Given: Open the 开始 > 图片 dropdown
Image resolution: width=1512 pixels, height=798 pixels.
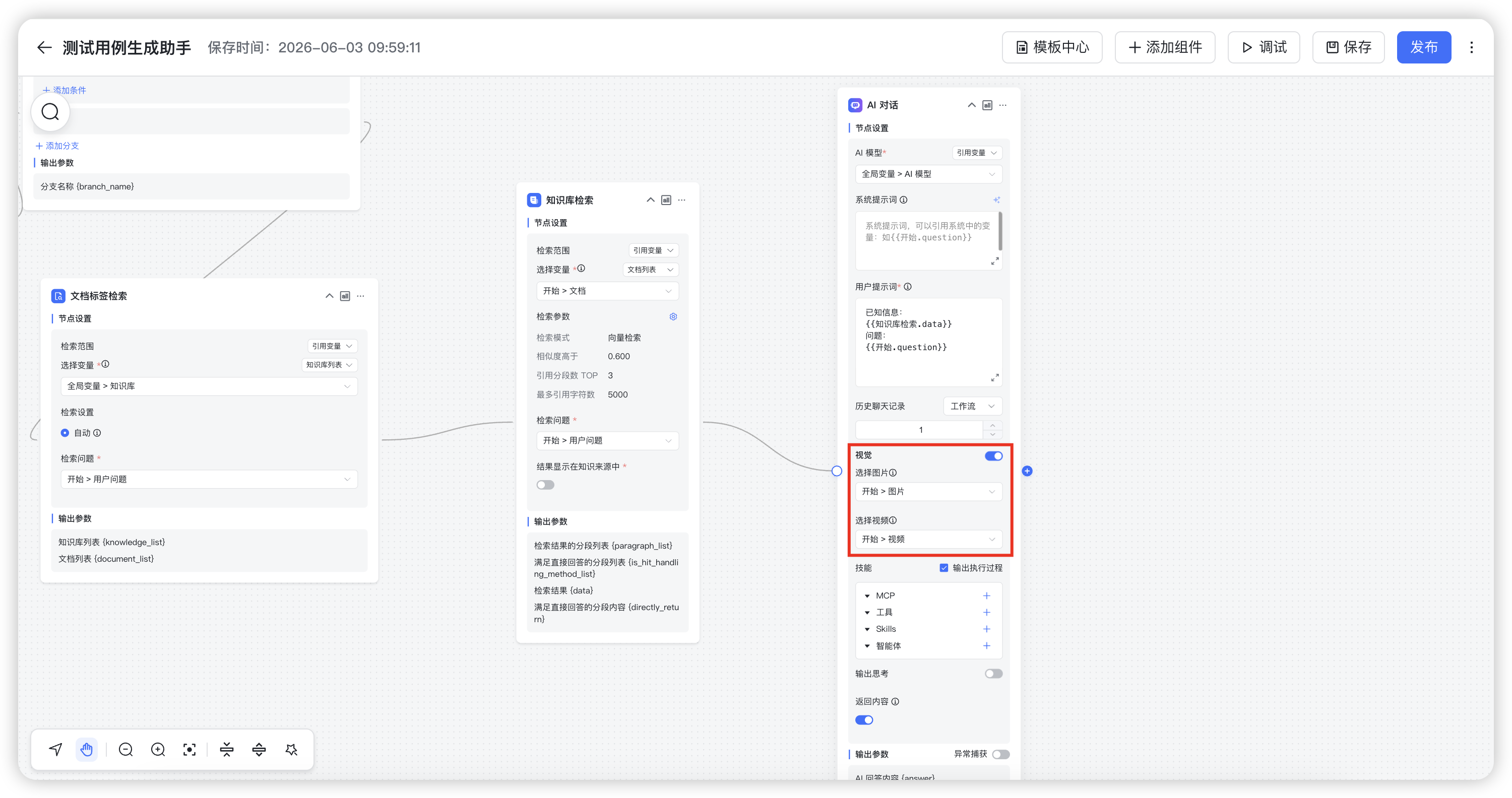Looking at the screenshot, I should tap(928, 491).
